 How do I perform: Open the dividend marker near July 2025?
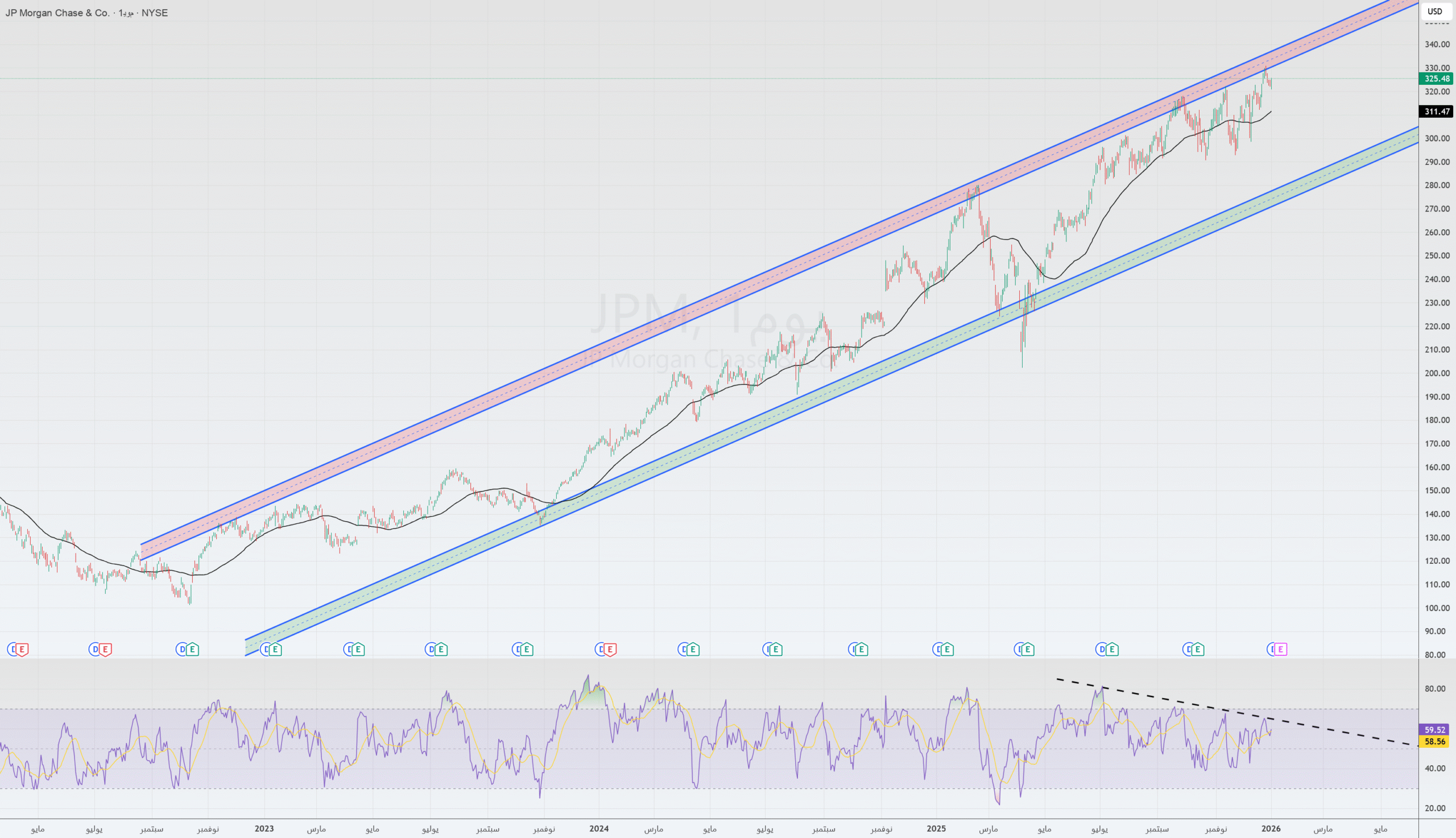click(1102, 649)
